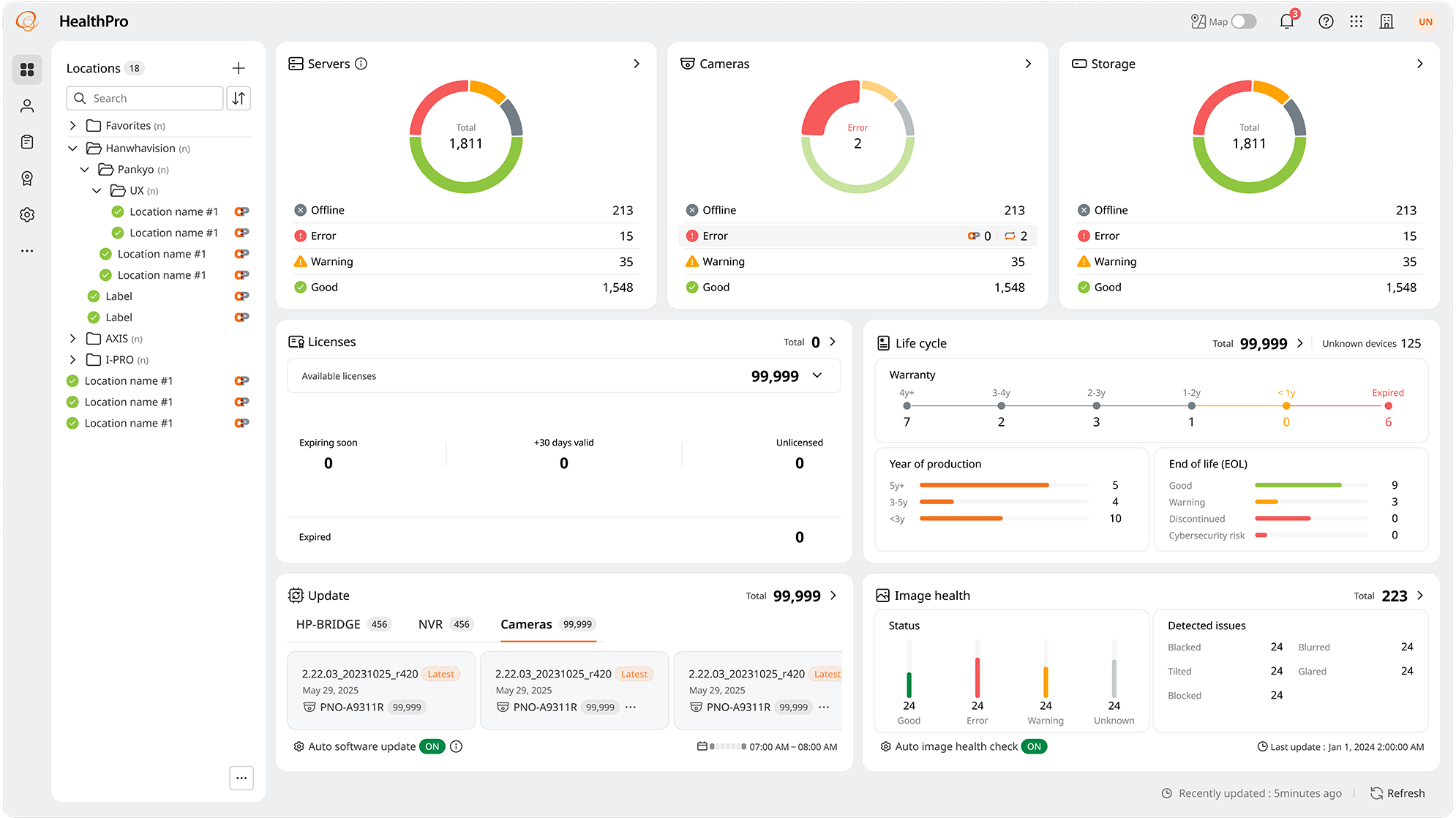Image resolution: width=1456 pixels, height=818 pixels.
Task: Open Storage details with the arrow
Action: coord(1420,64)
